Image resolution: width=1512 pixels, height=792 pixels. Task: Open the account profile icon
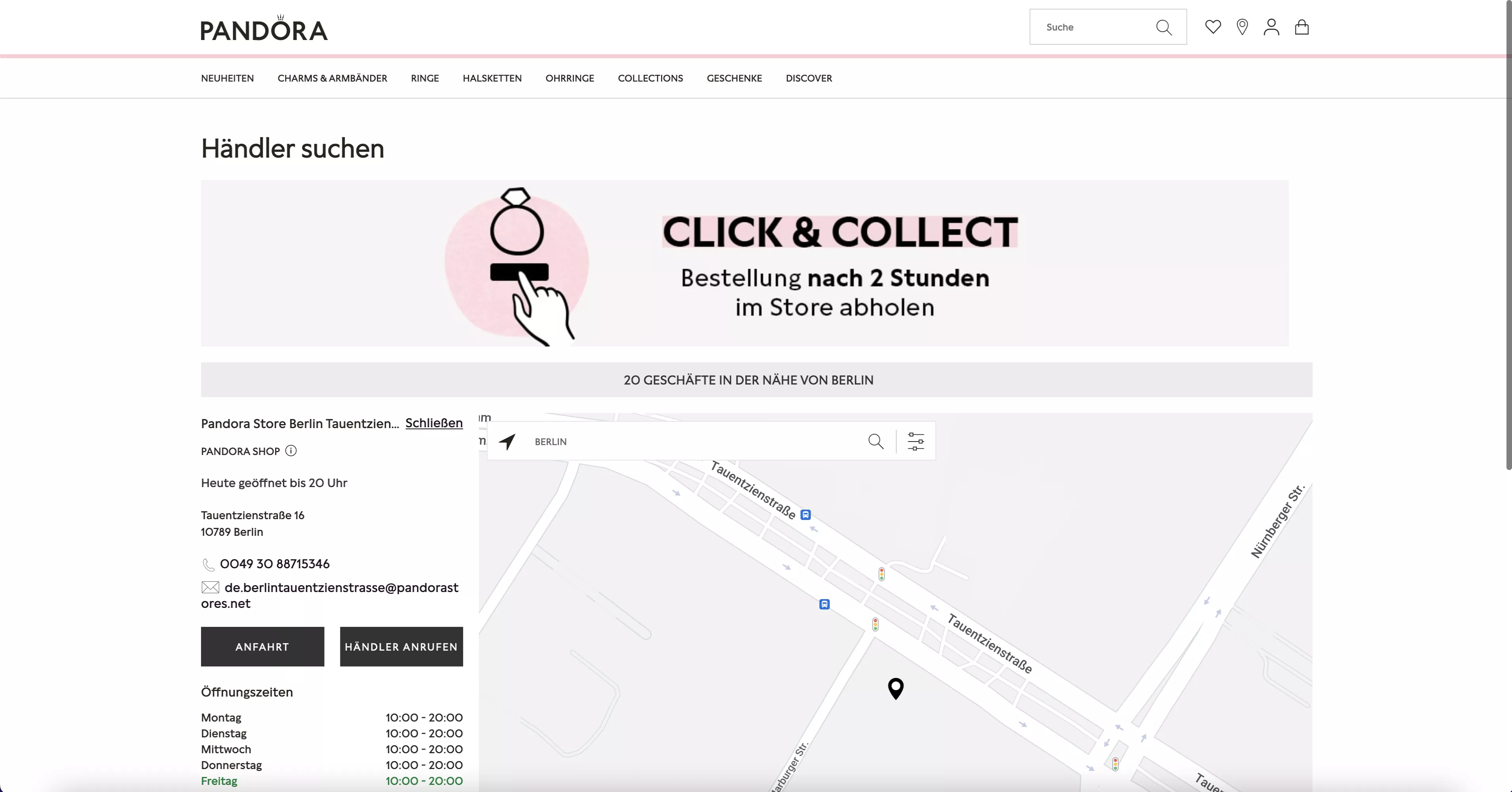[x=1271, y=27]
